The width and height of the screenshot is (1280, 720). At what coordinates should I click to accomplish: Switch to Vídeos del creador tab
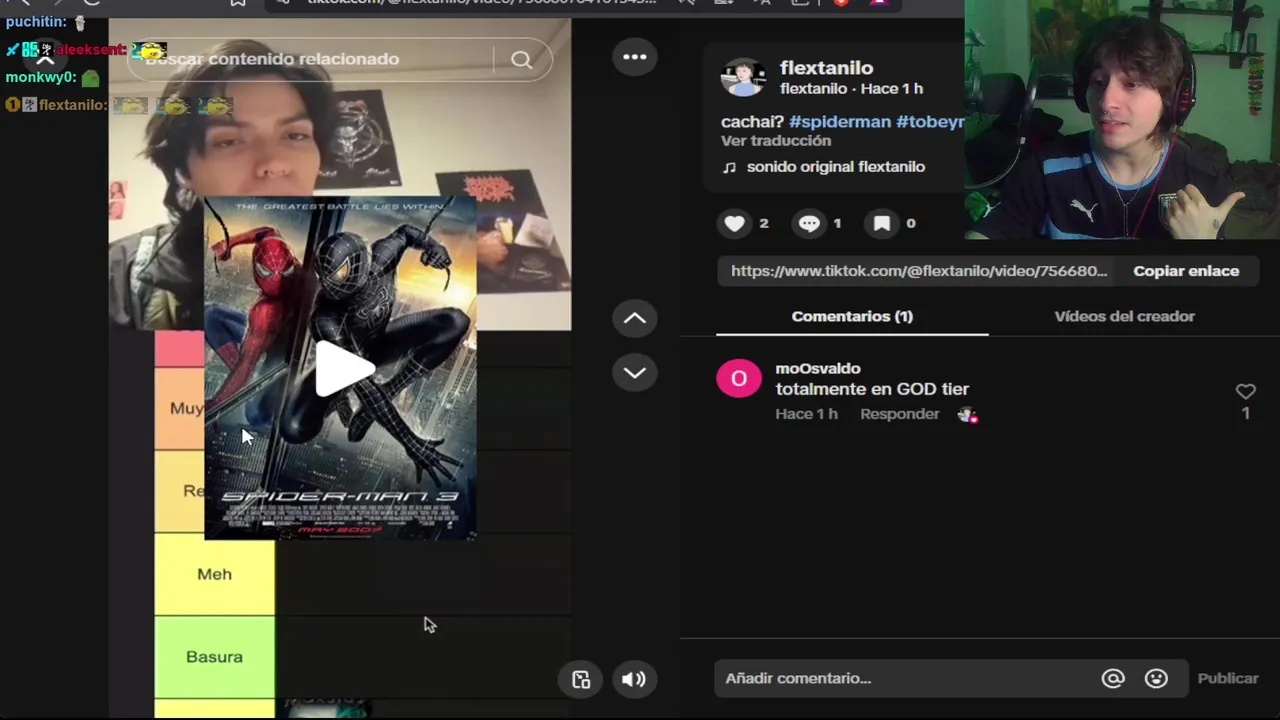click(x=1124, y=316)
